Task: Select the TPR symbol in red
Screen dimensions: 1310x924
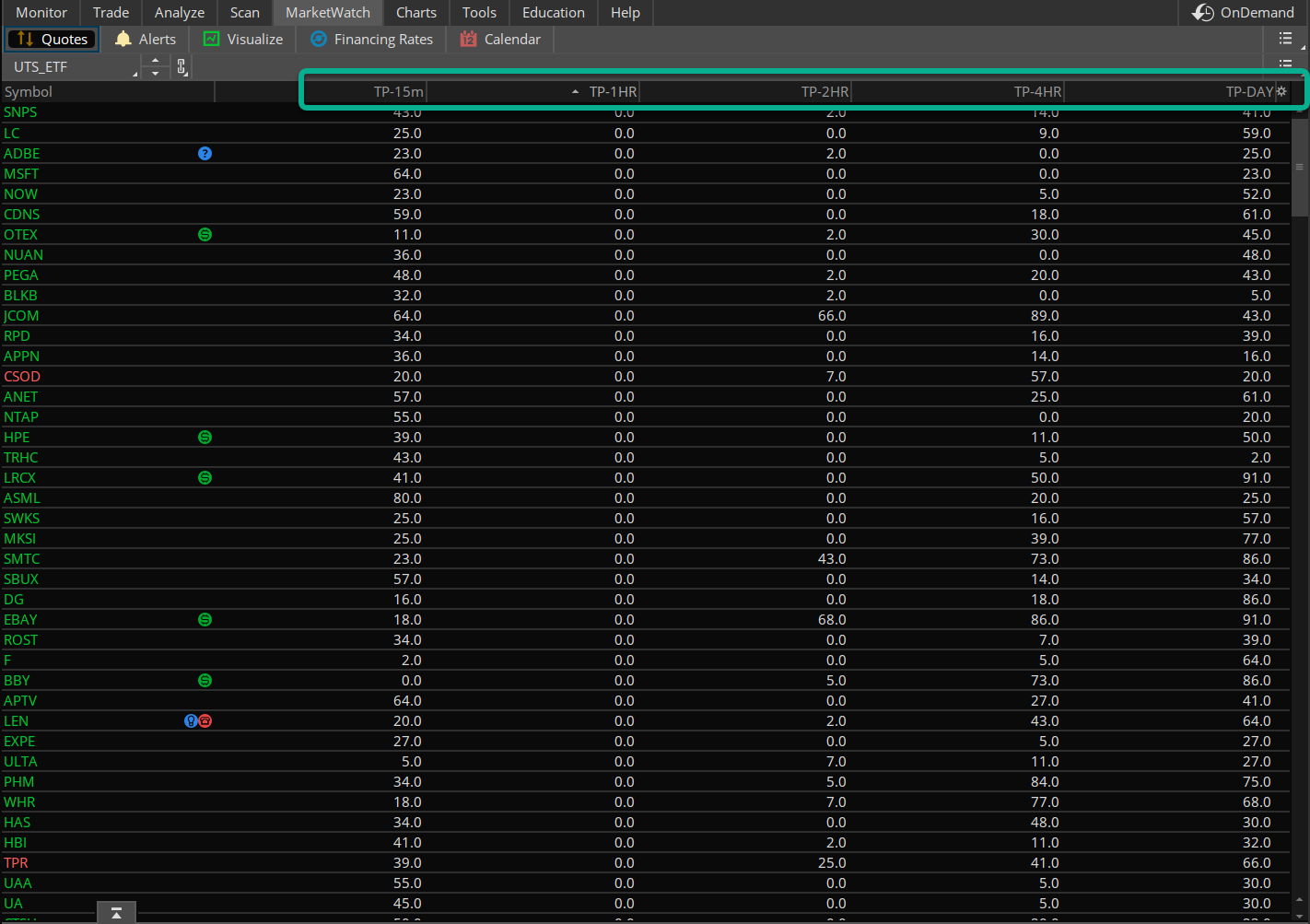Action: click(16, 863)
